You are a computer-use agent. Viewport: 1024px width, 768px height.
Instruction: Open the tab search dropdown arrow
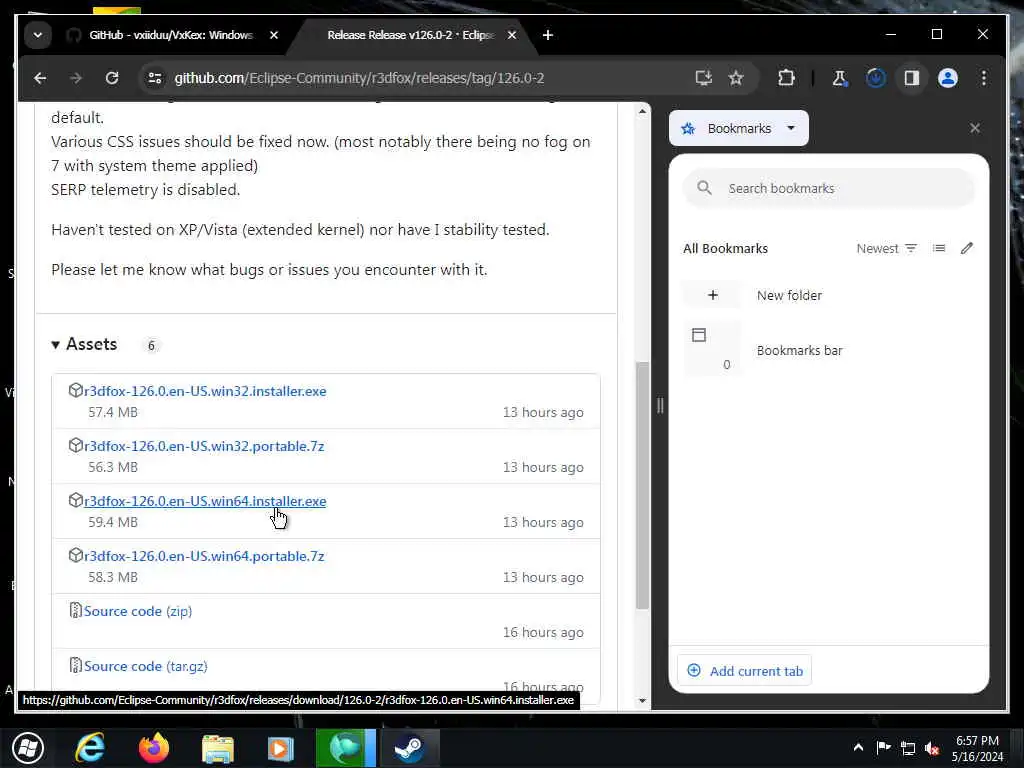pyautogui.click(x=38, y=35)
